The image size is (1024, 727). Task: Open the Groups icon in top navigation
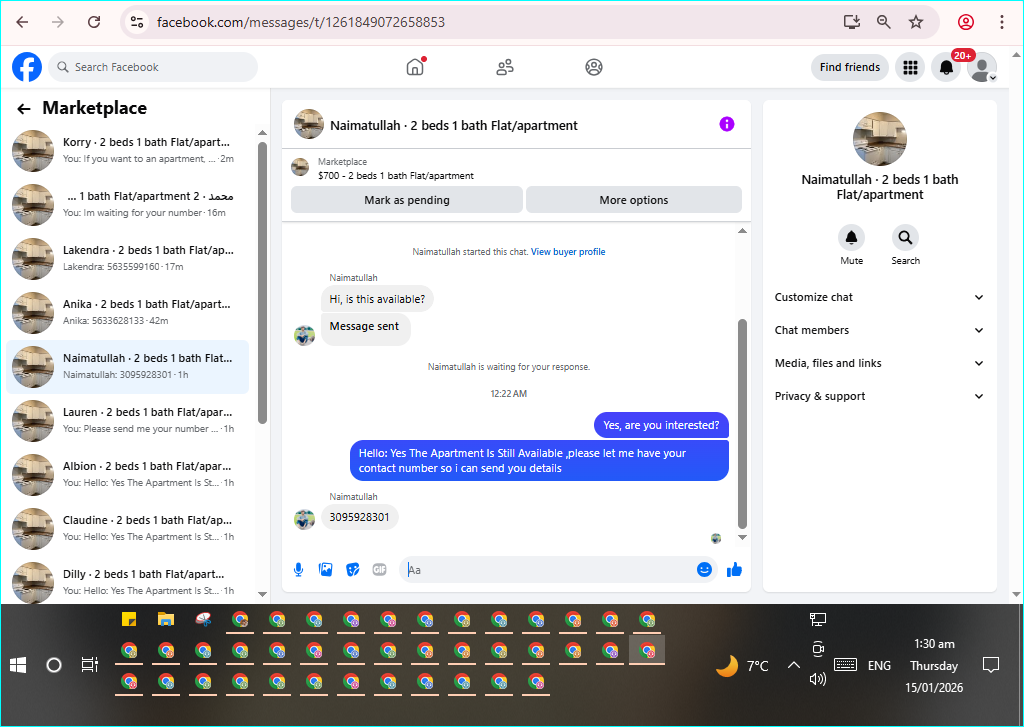(x=594, y=67)
